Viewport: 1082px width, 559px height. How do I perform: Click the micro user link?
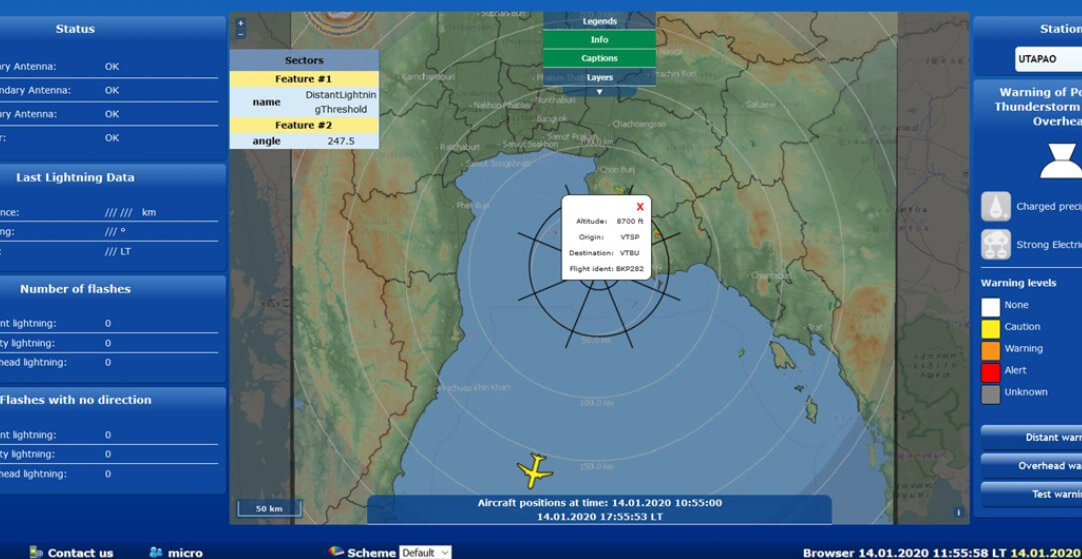pos(185,553)
